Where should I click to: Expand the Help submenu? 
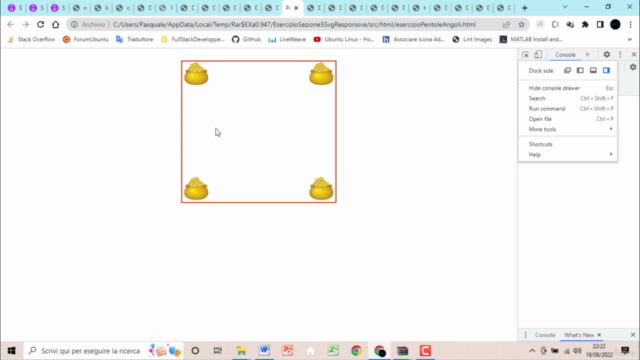[x=568, y=155]
